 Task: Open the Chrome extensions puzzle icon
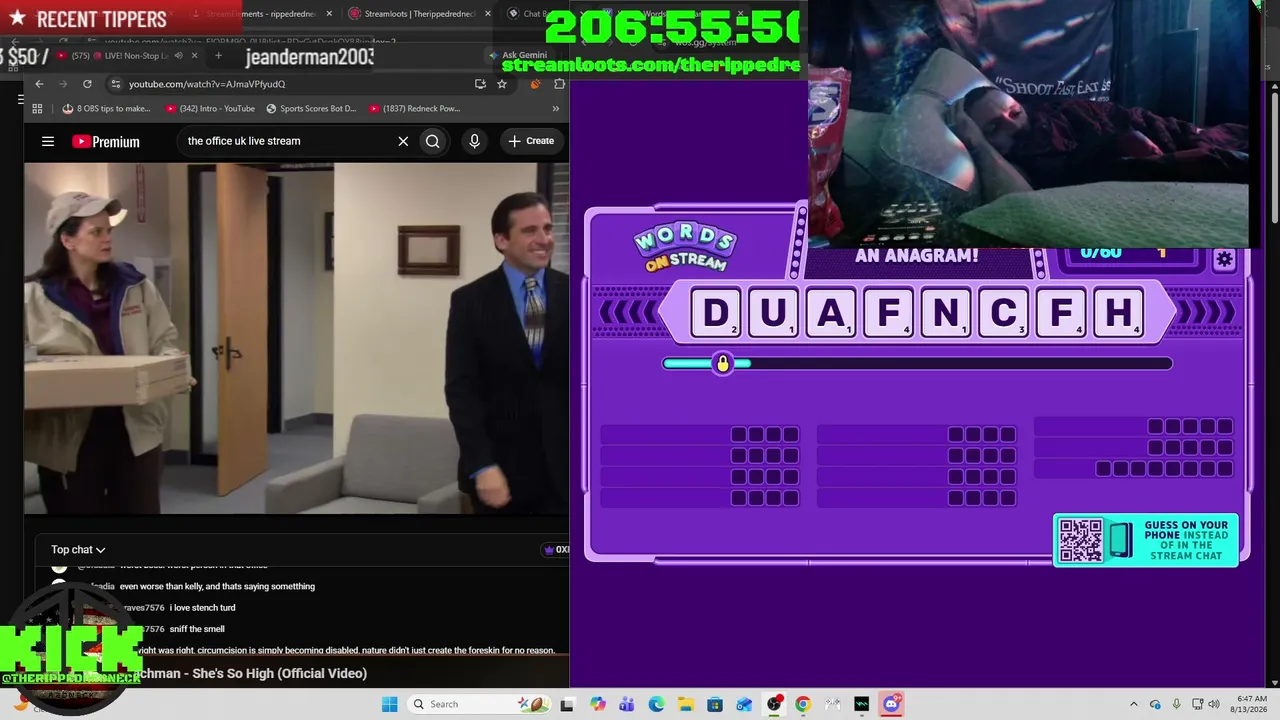[559, 84]
